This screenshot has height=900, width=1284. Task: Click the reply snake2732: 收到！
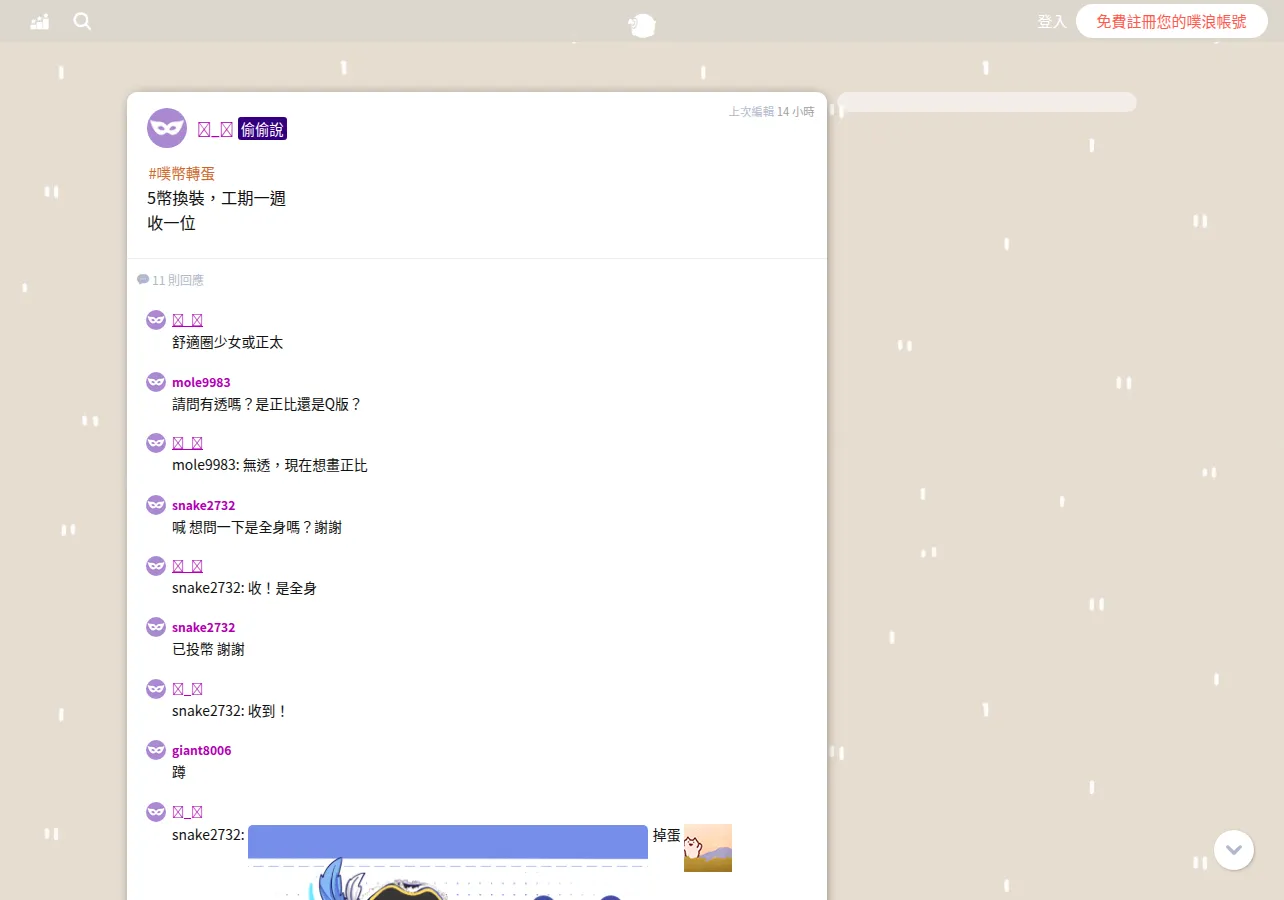pos(230,711)
